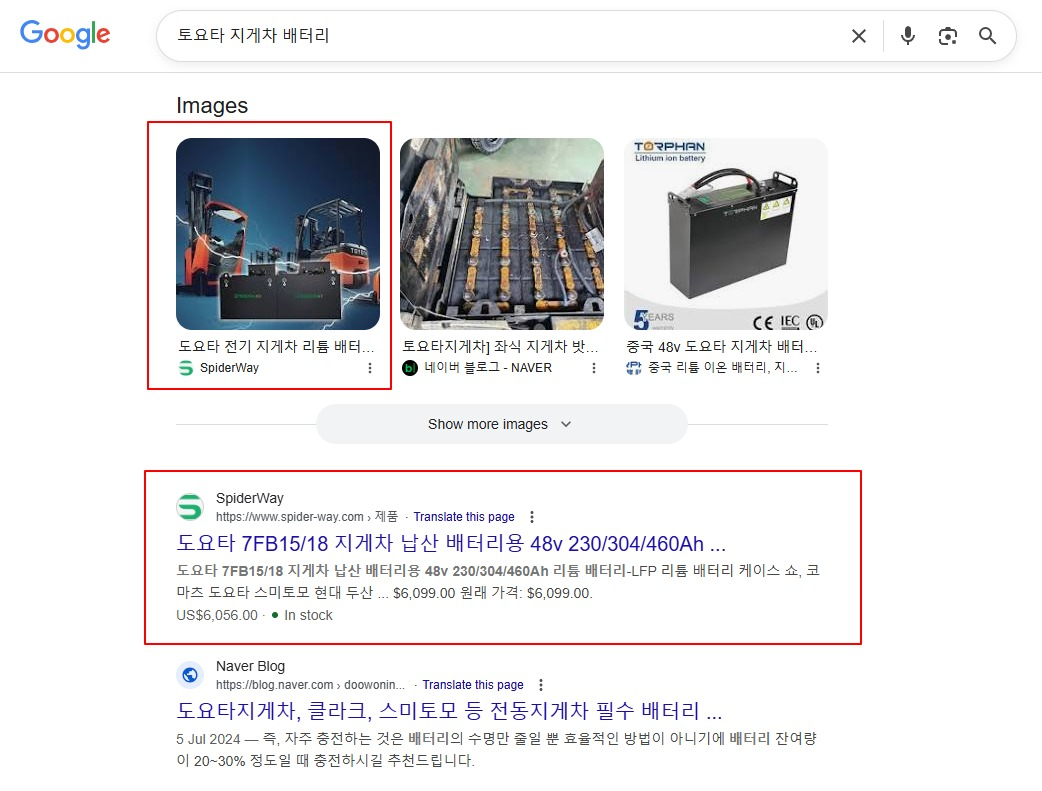
Task: Open three-dot menu on Torphan battery image
Action: tap(818, 368)
